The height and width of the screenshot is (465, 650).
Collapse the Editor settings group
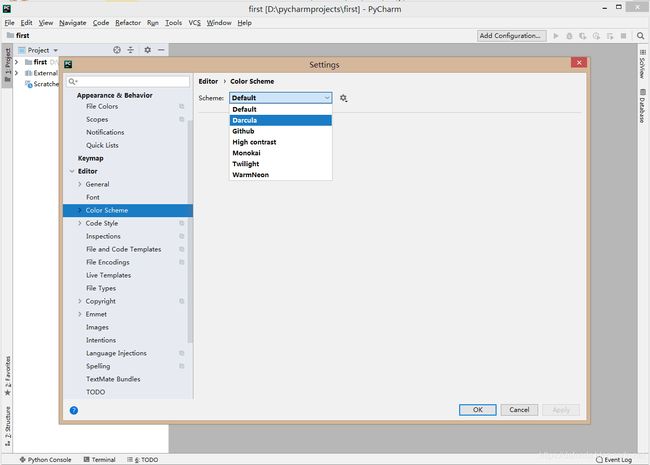tap(72, 171)
